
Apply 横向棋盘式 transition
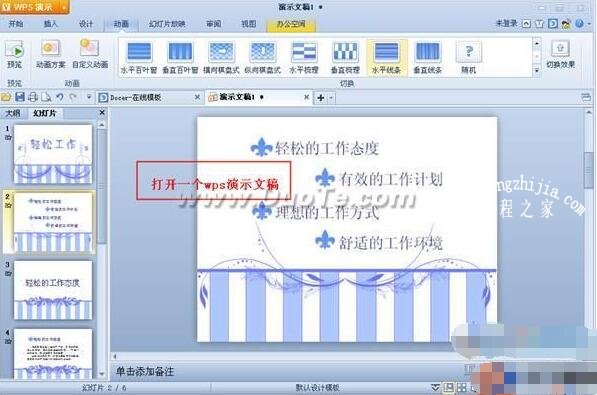tap(221, 58)
